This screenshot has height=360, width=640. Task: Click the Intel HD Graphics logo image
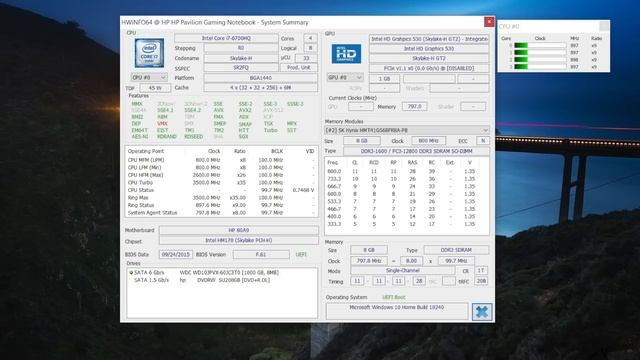(346, 53)
